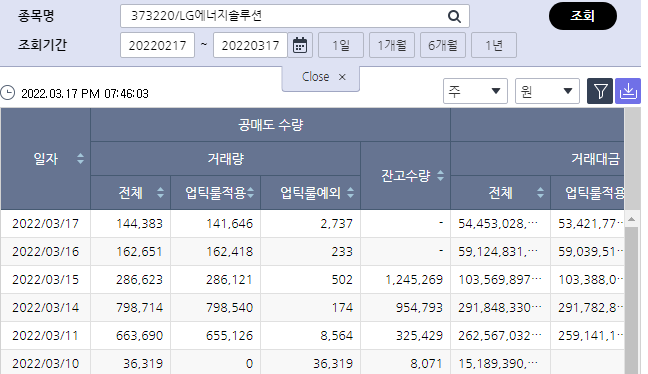648x374 pixels.
Task: Click uptick value 798,540
Action: click(229, 307)
